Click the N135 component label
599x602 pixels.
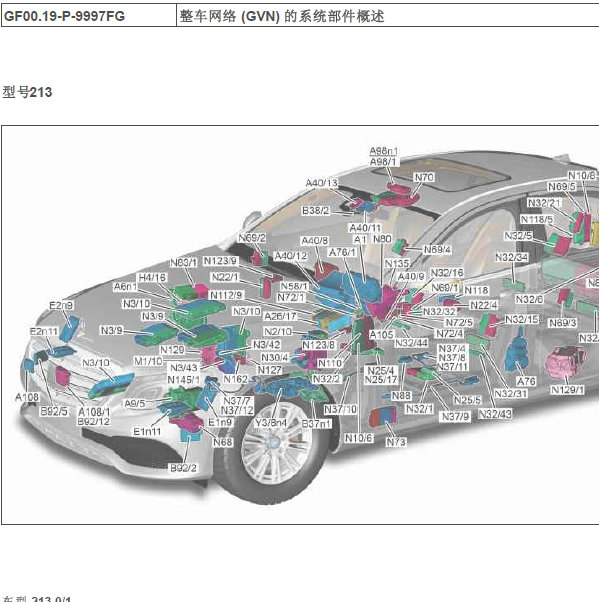[397, 264]
